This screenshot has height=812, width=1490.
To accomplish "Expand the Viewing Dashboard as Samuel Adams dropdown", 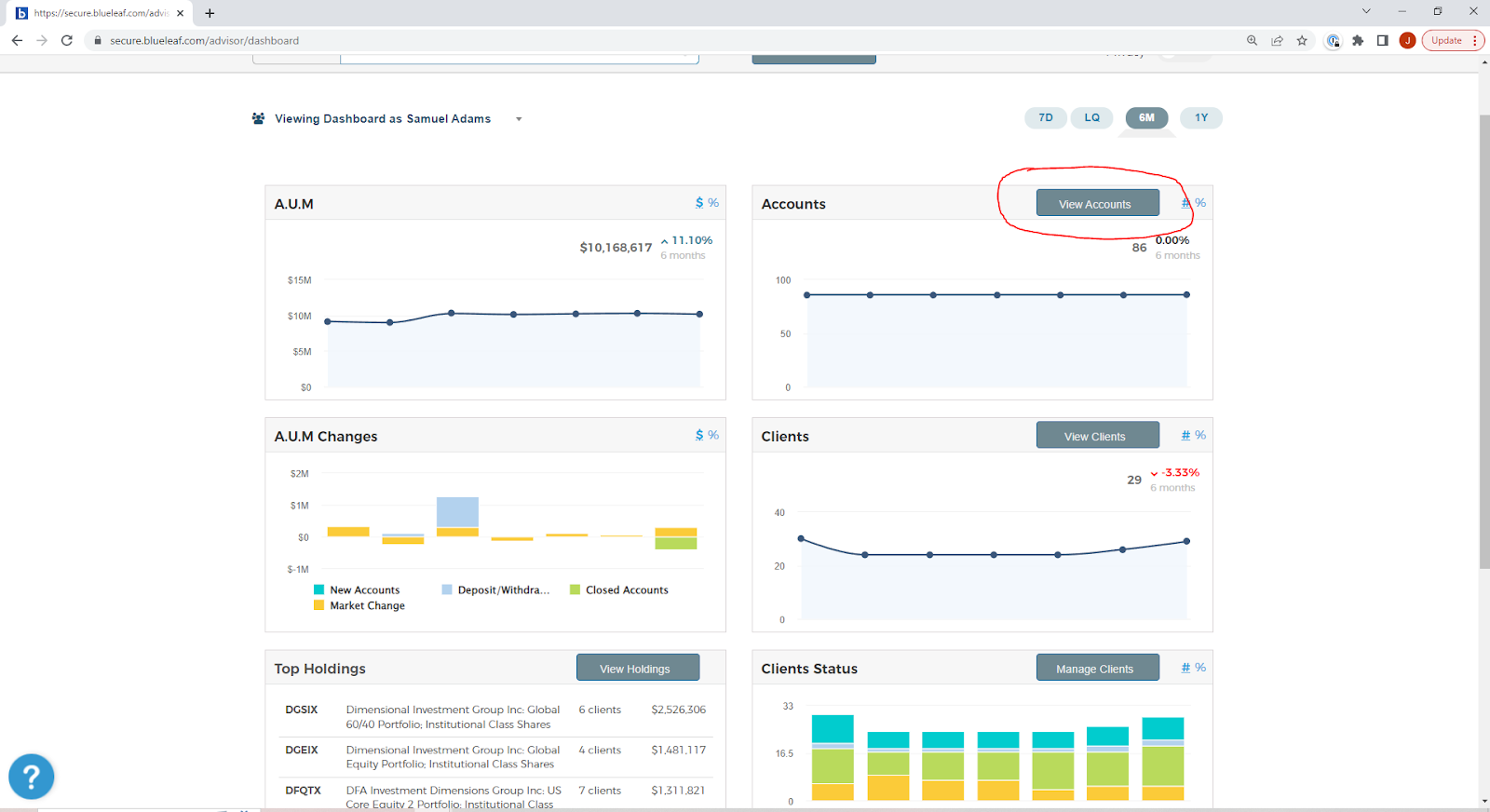I will (x=519, y=119).
